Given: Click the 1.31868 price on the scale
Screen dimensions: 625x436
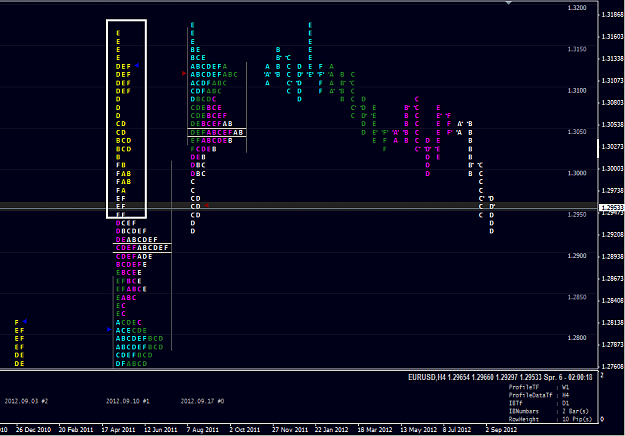Looking at the screenshot, I should pyautogui.click(x=612, y=15).
